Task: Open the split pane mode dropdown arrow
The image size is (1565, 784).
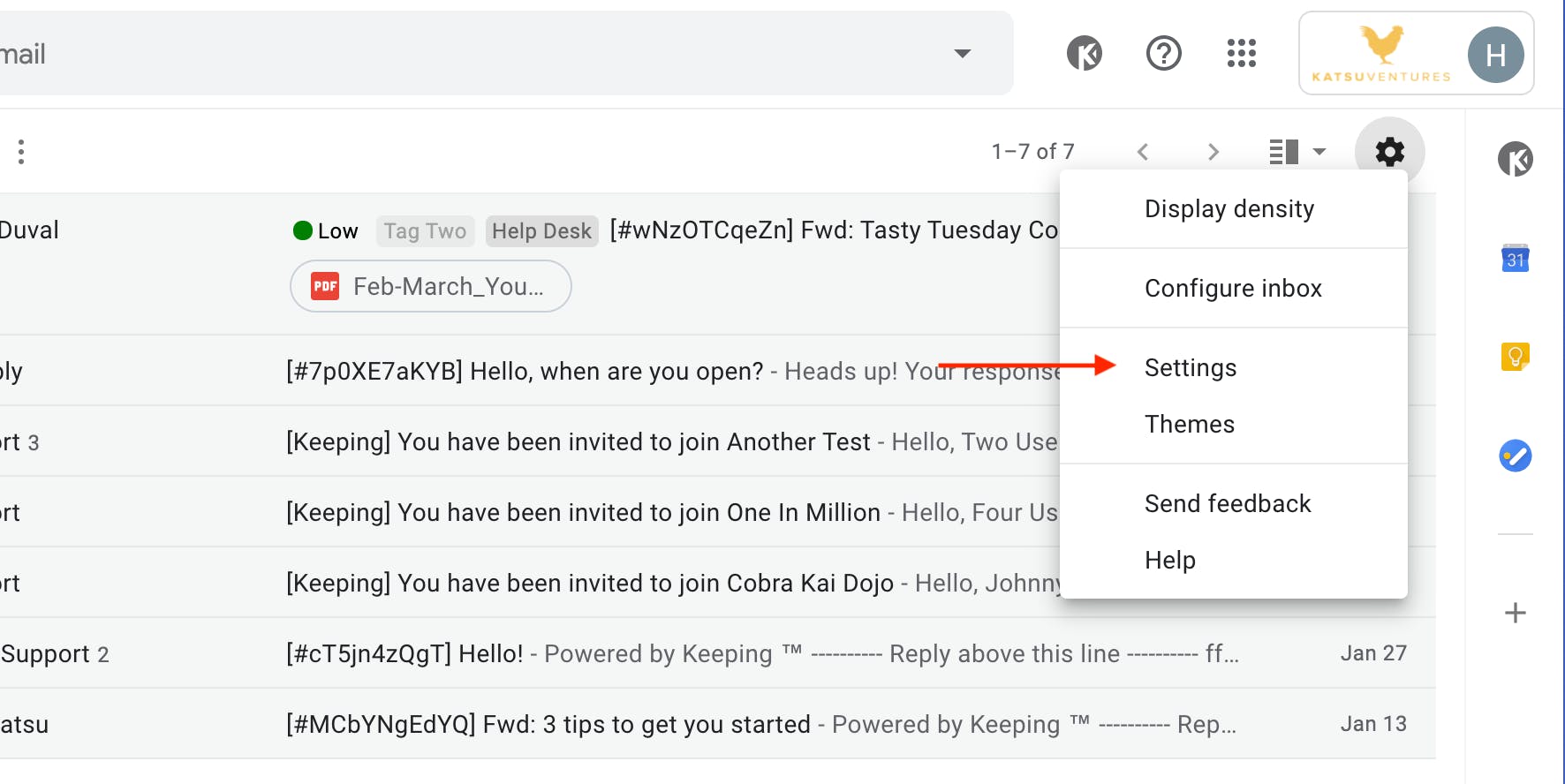Action: pyautogui.click(x=1319, y=152)
